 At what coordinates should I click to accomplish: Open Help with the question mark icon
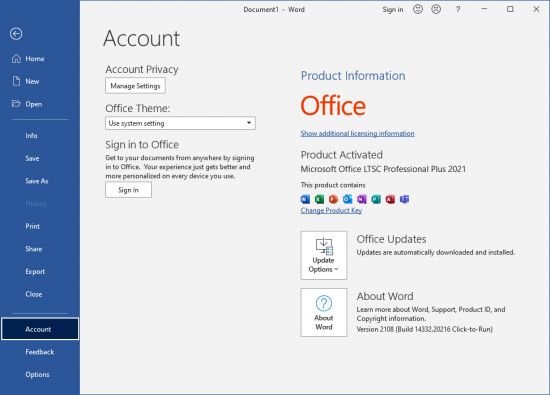pyautogui.click(x=458, y=9)
